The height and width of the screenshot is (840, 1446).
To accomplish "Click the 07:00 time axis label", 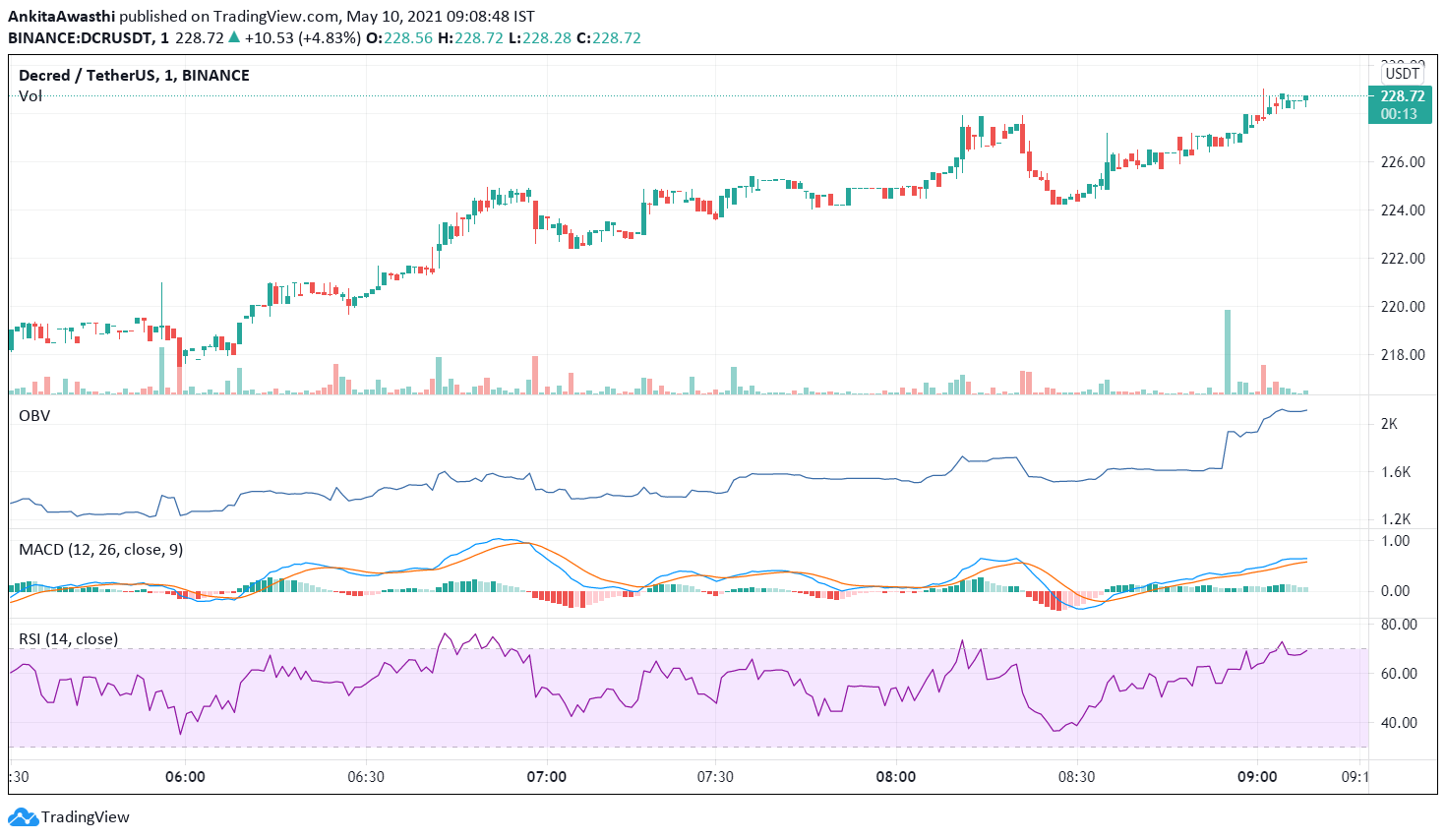I will click(x=547, y=777).
